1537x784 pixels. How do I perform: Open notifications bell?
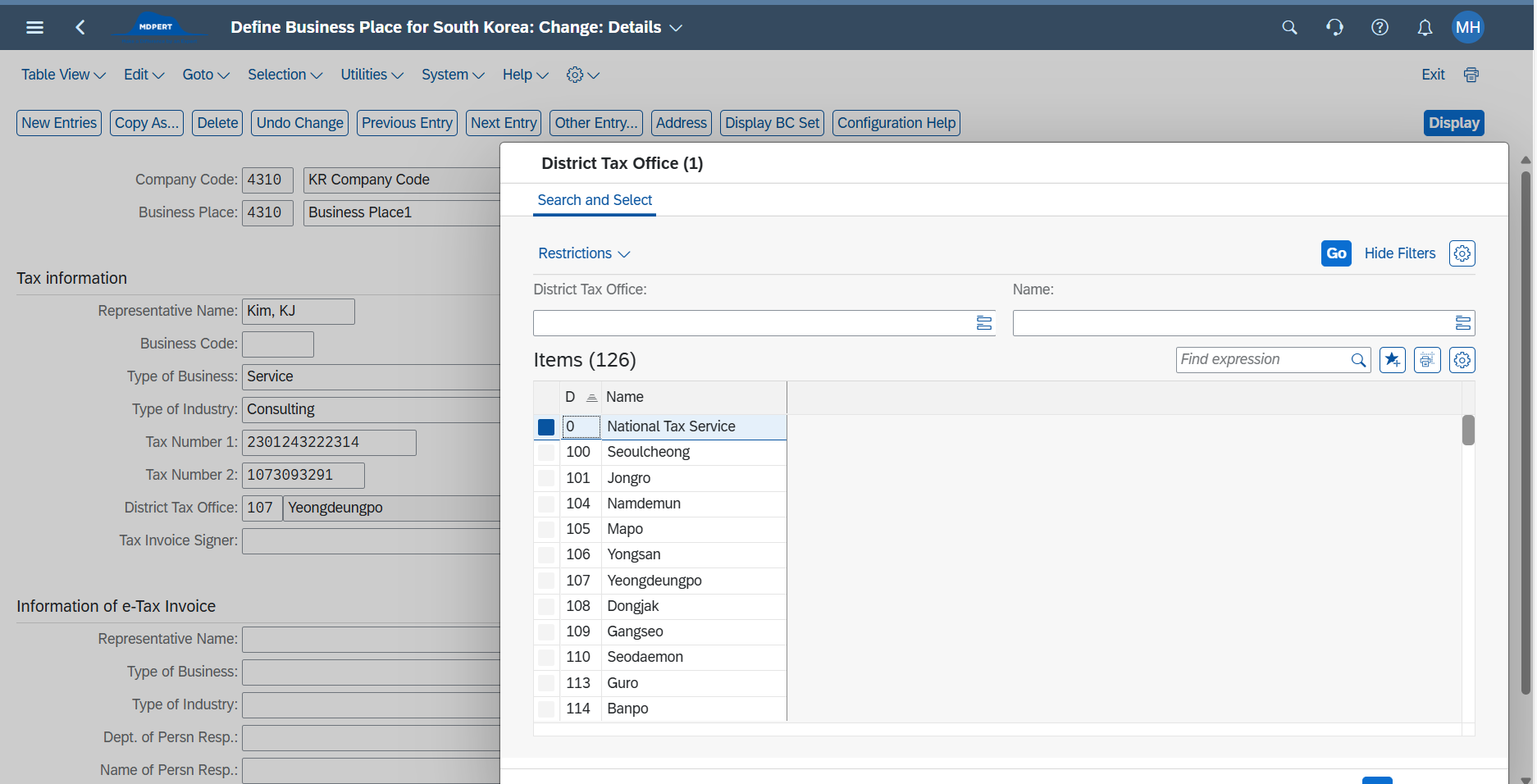[x=1425, y=27]
